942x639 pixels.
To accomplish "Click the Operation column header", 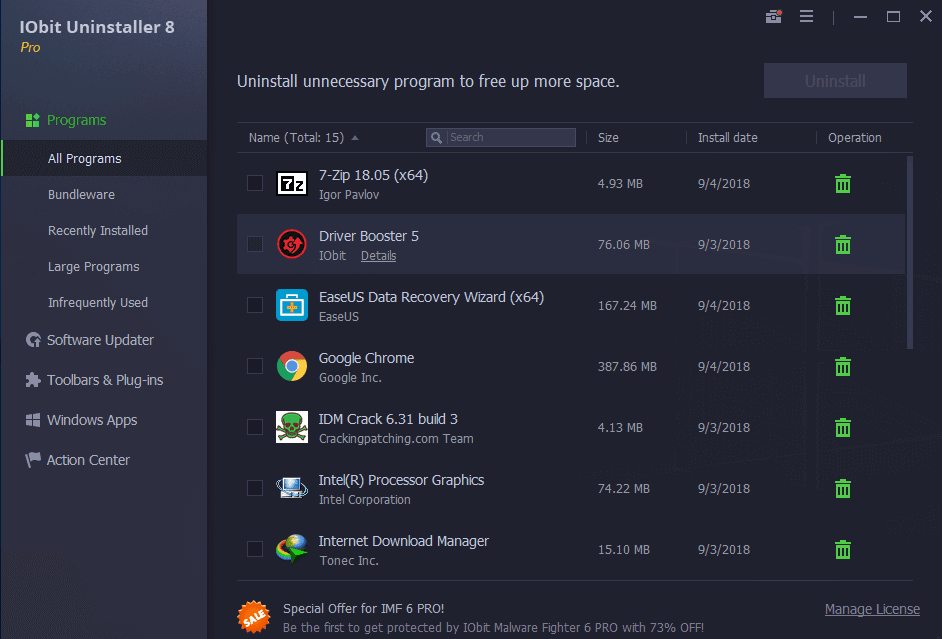I will 854,138.
